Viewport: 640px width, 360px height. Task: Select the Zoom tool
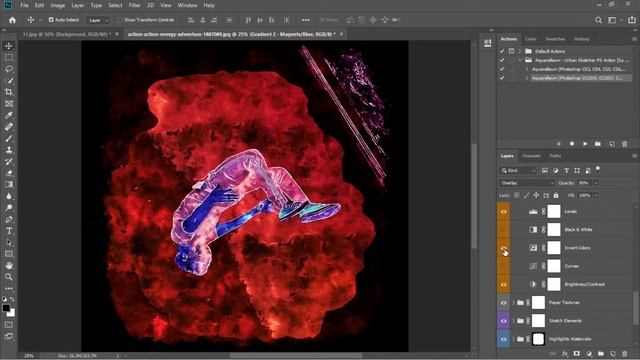click(x=9, y=277)
